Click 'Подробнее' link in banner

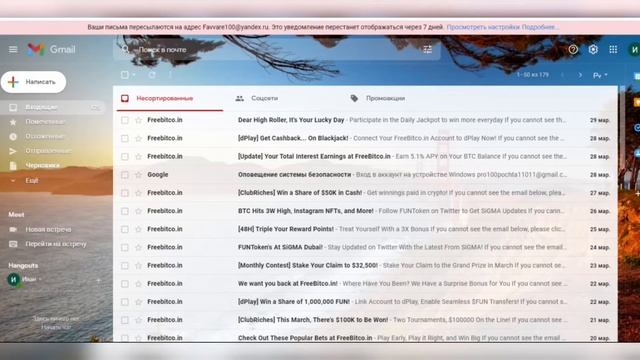540,27
